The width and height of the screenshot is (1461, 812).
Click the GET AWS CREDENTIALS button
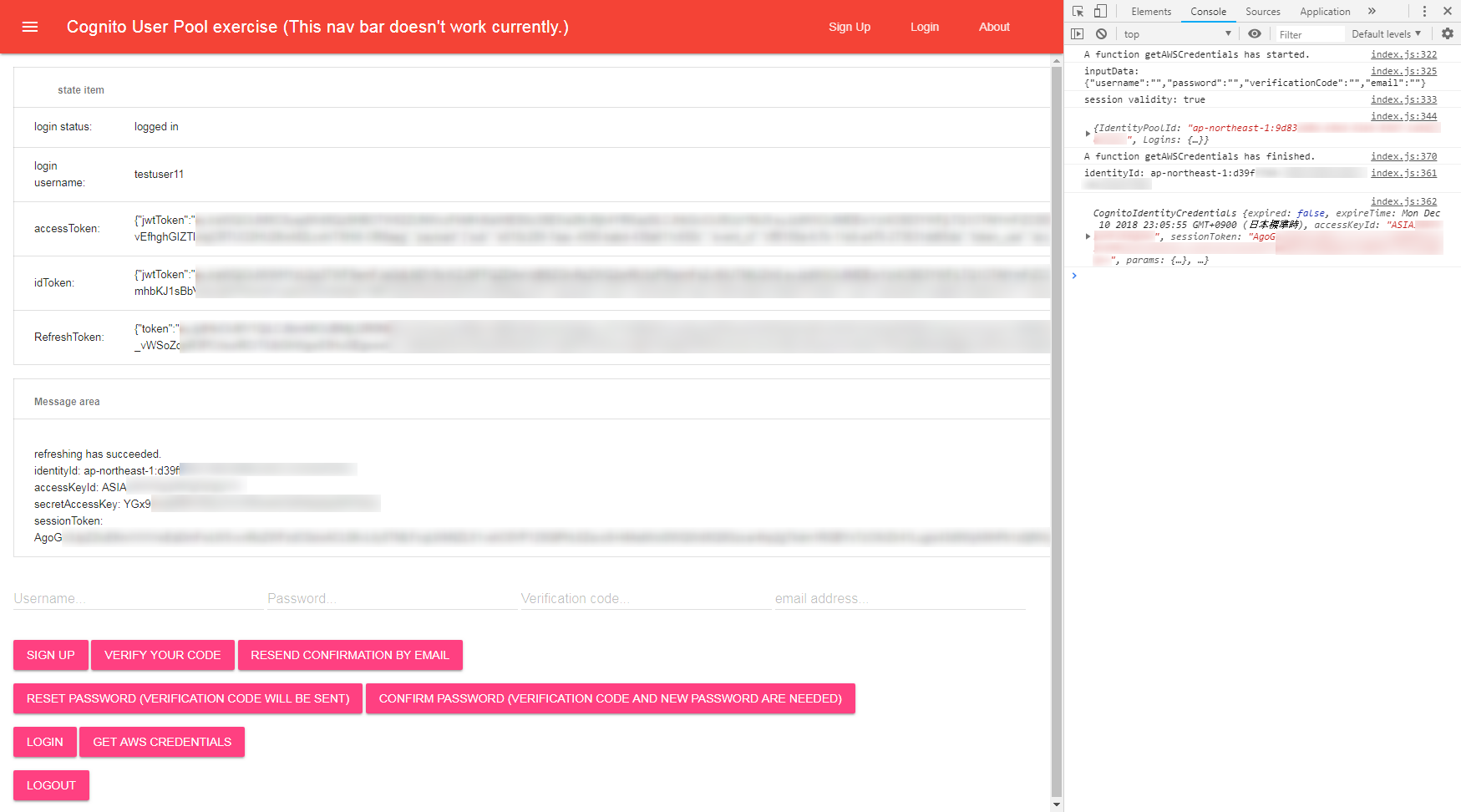click(x=162, y=742)
